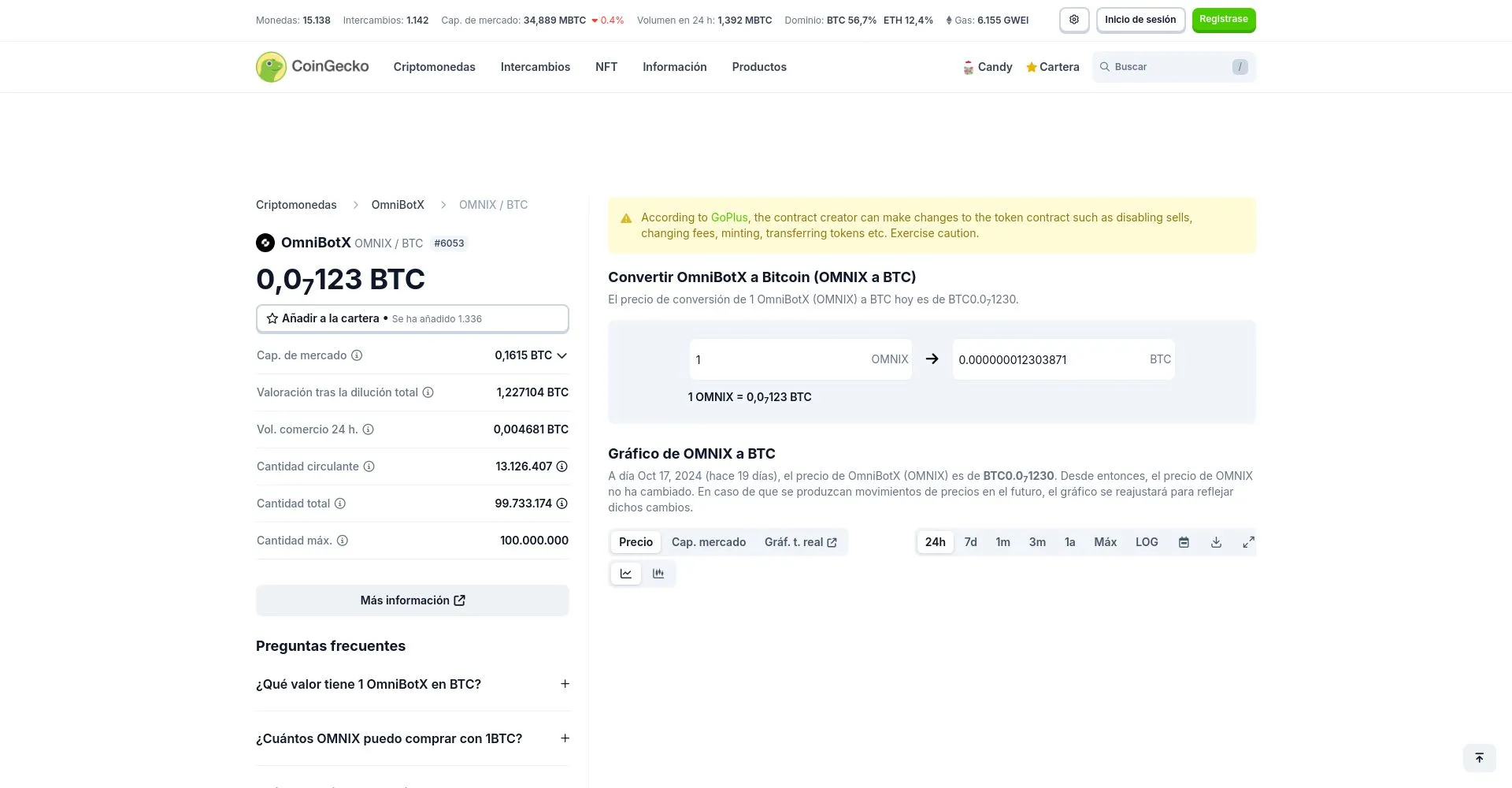Click info icon beside Valoración tras la dilución total
This screenshot has width=1512, height=788.
coord(428,392)
